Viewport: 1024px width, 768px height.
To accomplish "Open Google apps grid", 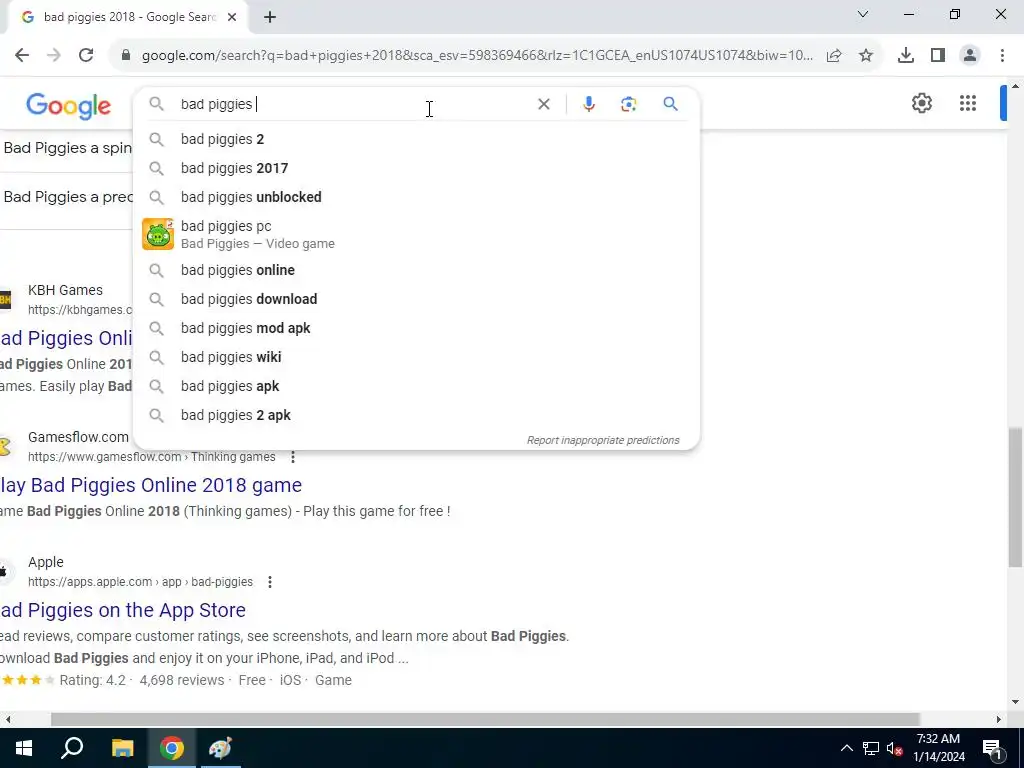I will (x=967, y=103).
